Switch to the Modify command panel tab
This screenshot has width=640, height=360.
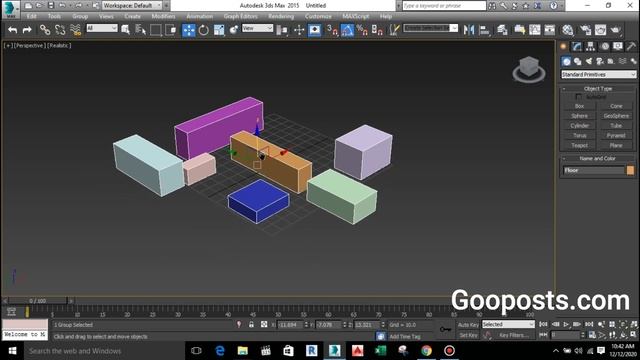click(577, 46)
